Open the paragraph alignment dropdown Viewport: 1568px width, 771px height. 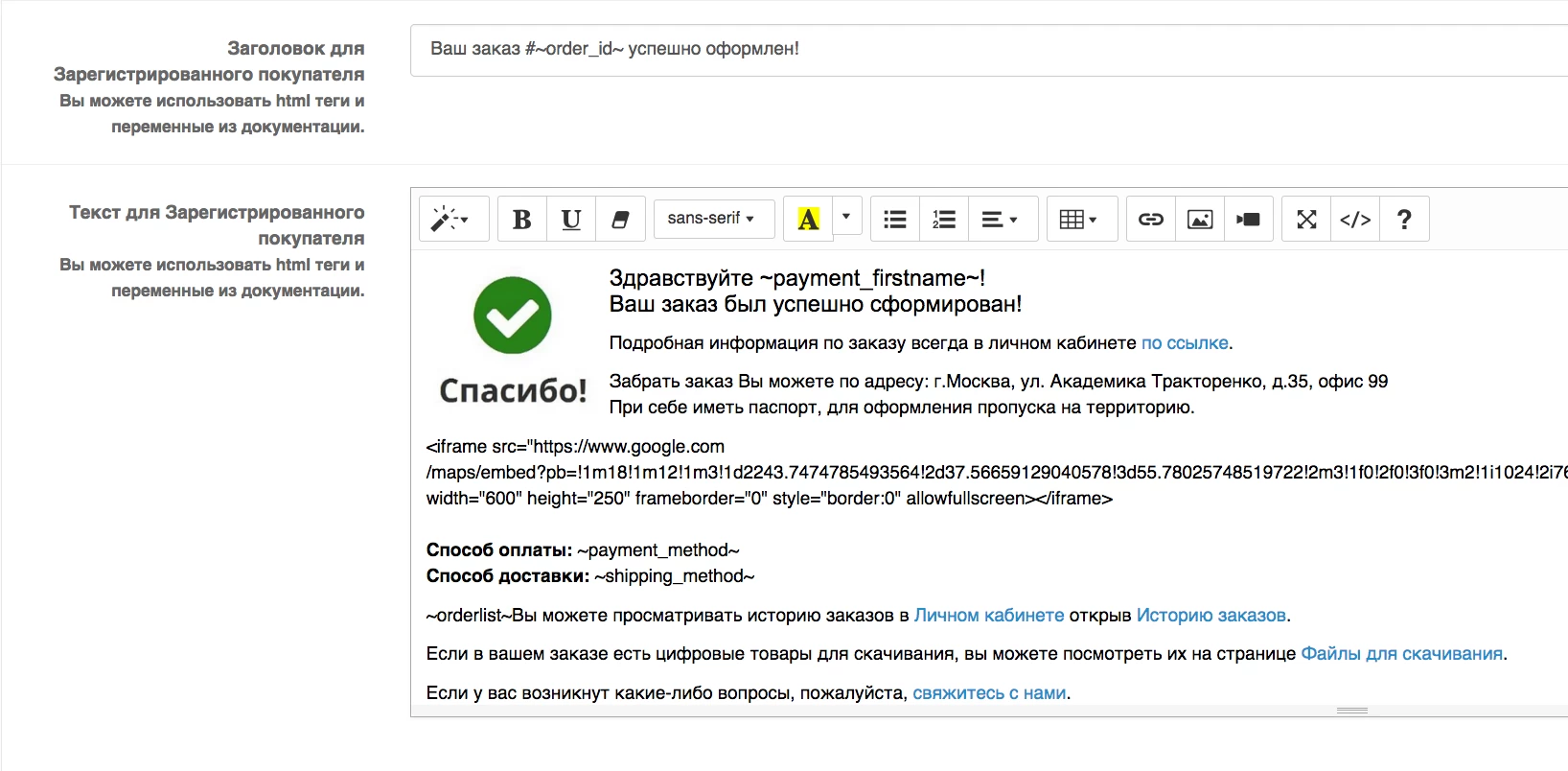pos(999,220)
